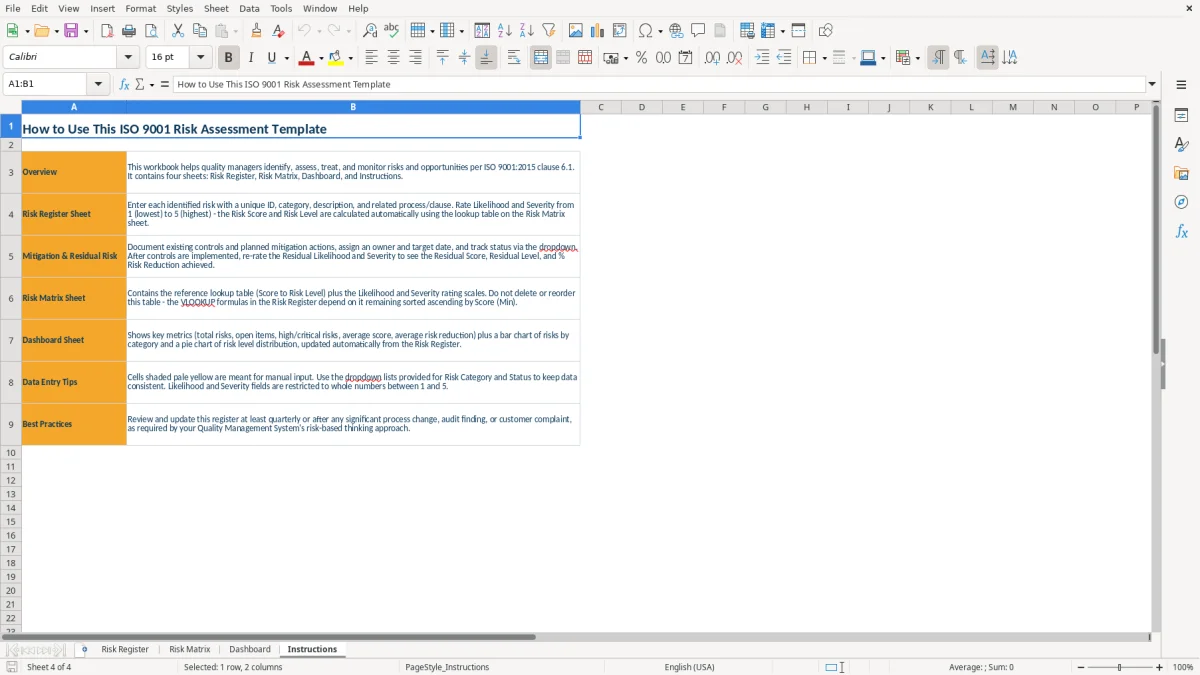The image size is (1200, 675).
Task: Cut selection with scissors icon
Action: [178, 31]
